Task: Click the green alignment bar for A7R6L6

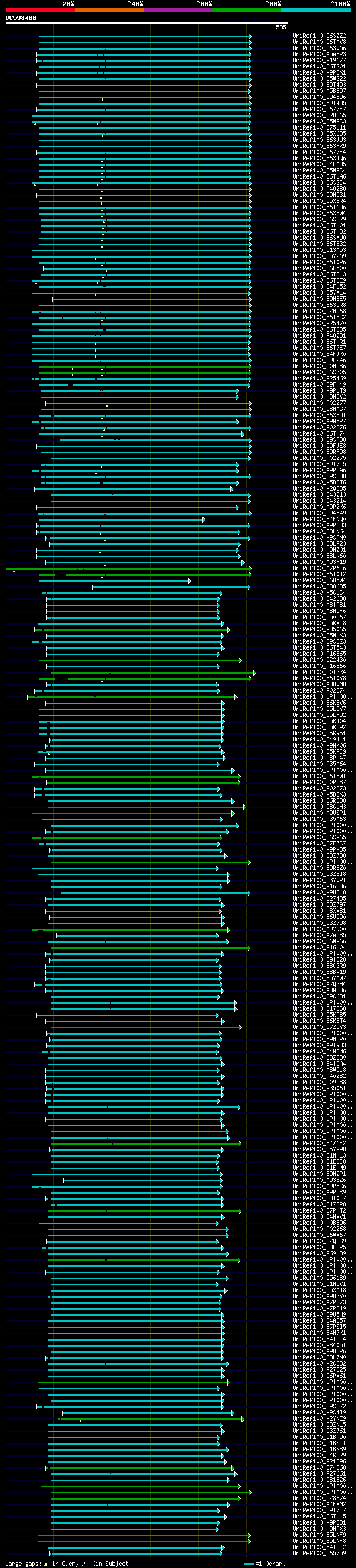Action: (128, 568)
